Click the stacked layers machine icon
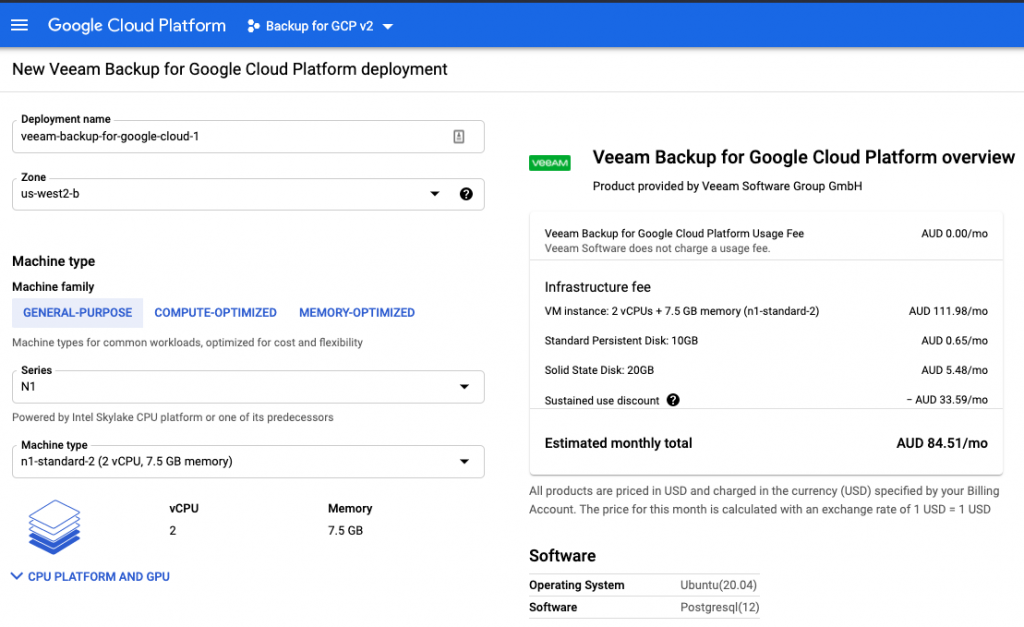 pos(54,527)
